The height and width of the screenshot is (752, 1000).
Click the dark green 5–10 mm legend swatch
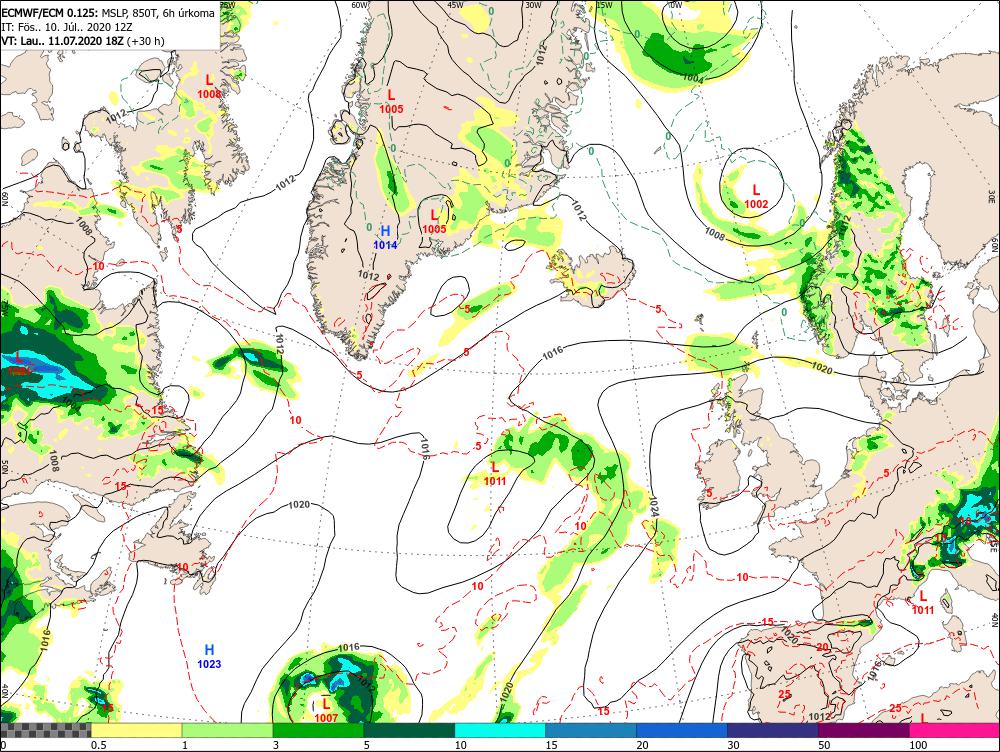point(409,730)
